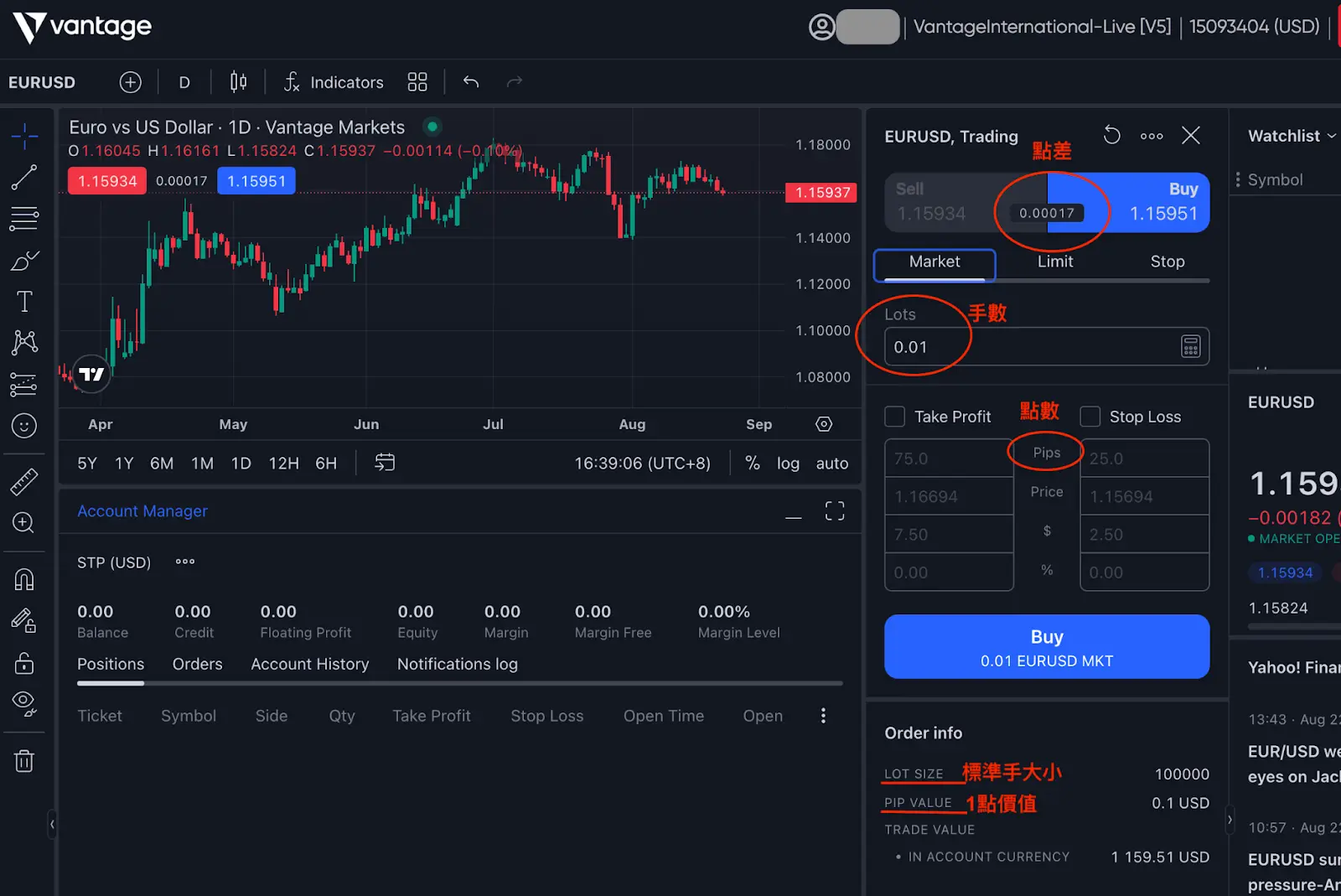This screenshot has width=1341, height=896.
Task: Open the Account Manager link
Action: [x=142, y=511]
